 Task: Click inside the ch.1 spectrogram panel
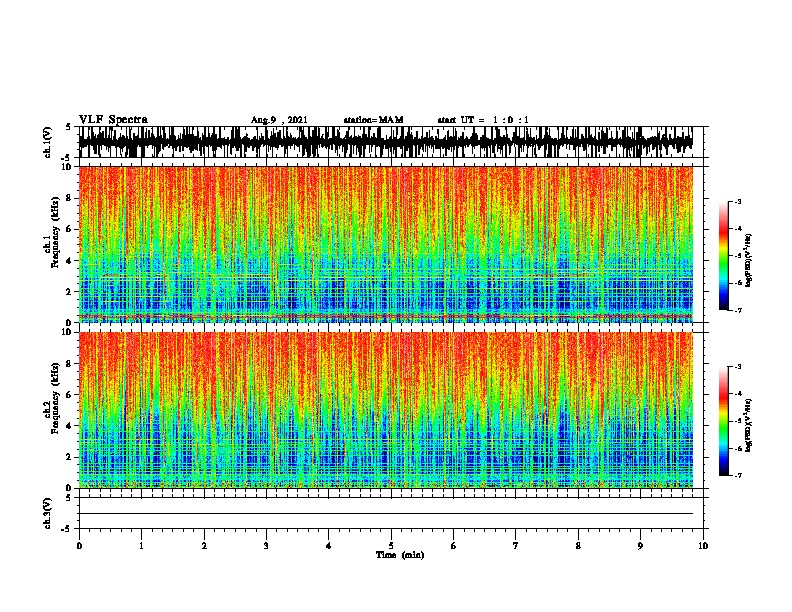pos(386,244)
